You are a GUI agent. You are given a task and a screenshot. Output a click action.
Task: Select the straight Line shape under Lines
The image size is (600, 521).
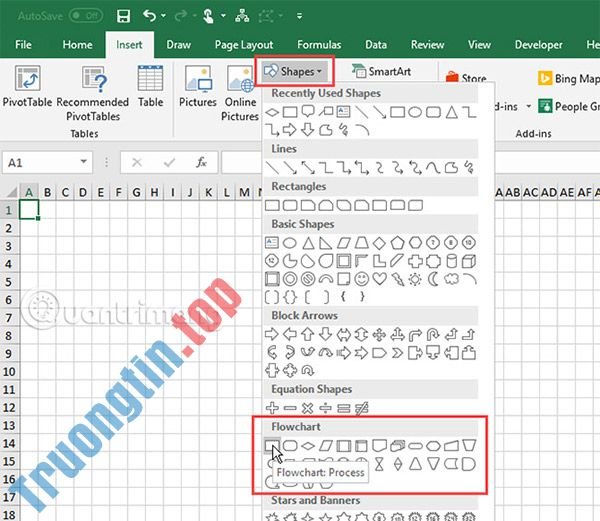click(x=272, y=168)
